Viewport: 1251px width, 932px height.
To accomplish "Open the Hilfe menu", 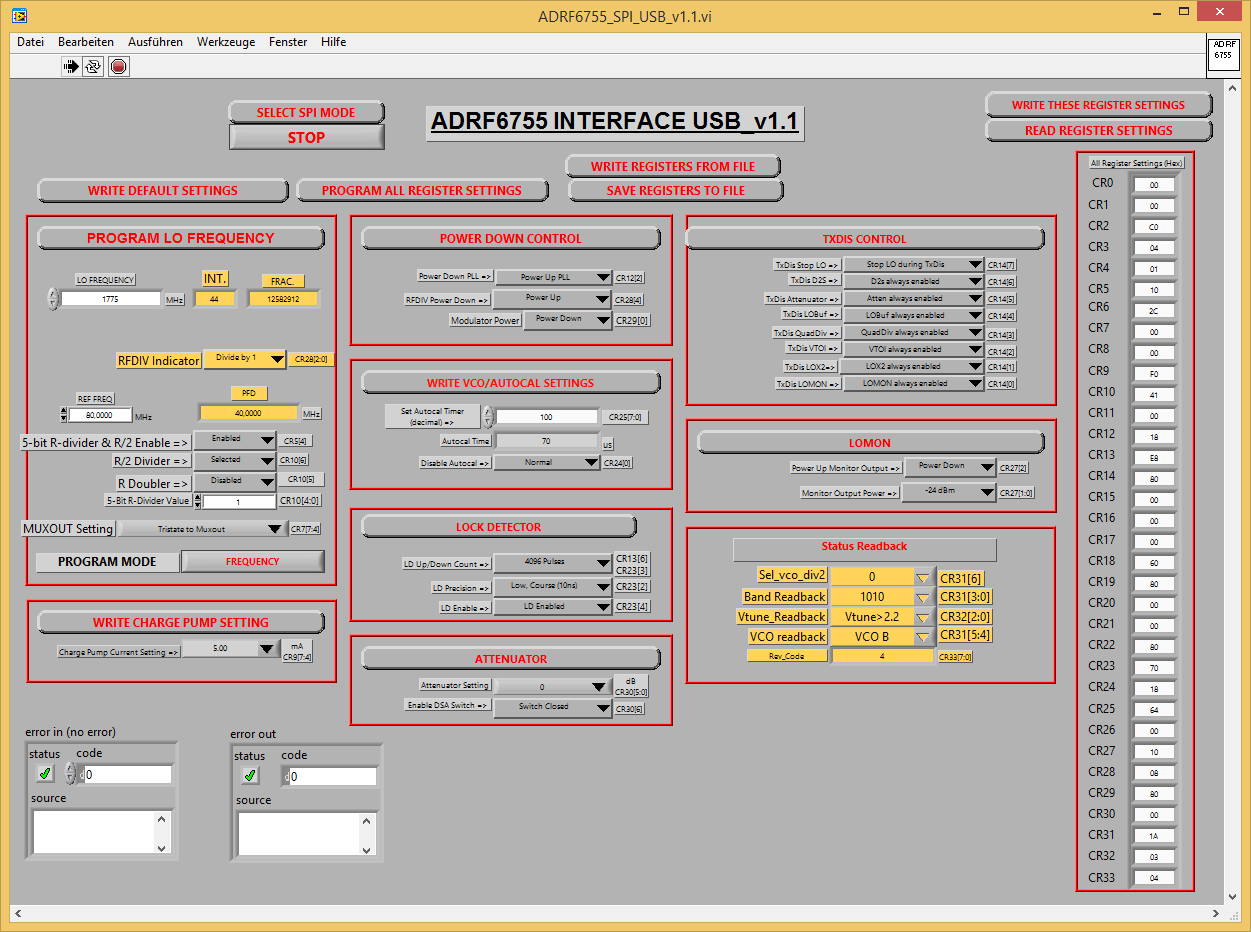I will pos(334,42).
